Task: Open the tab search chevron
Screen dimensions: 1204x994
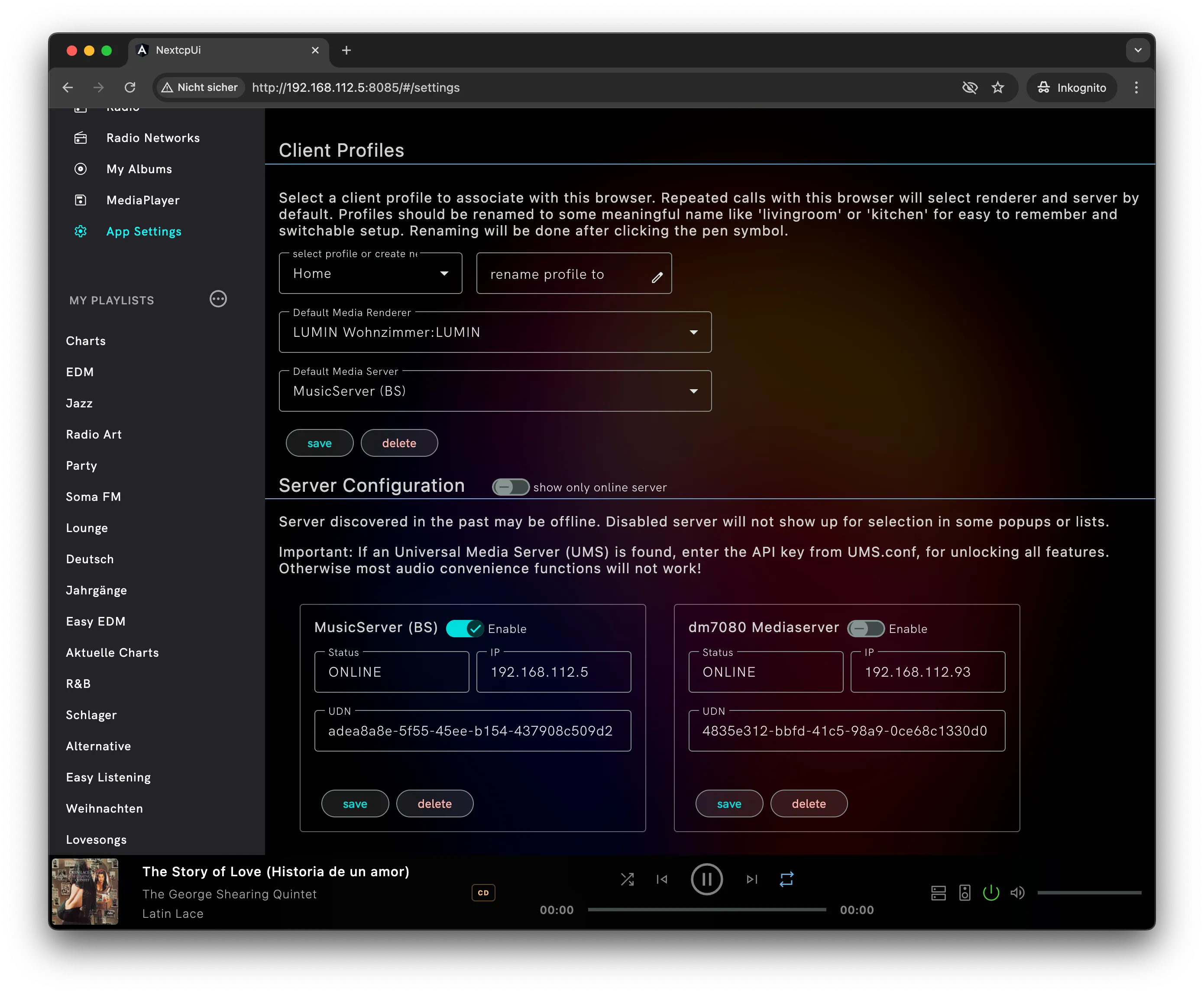Action: coord(1138,50)
